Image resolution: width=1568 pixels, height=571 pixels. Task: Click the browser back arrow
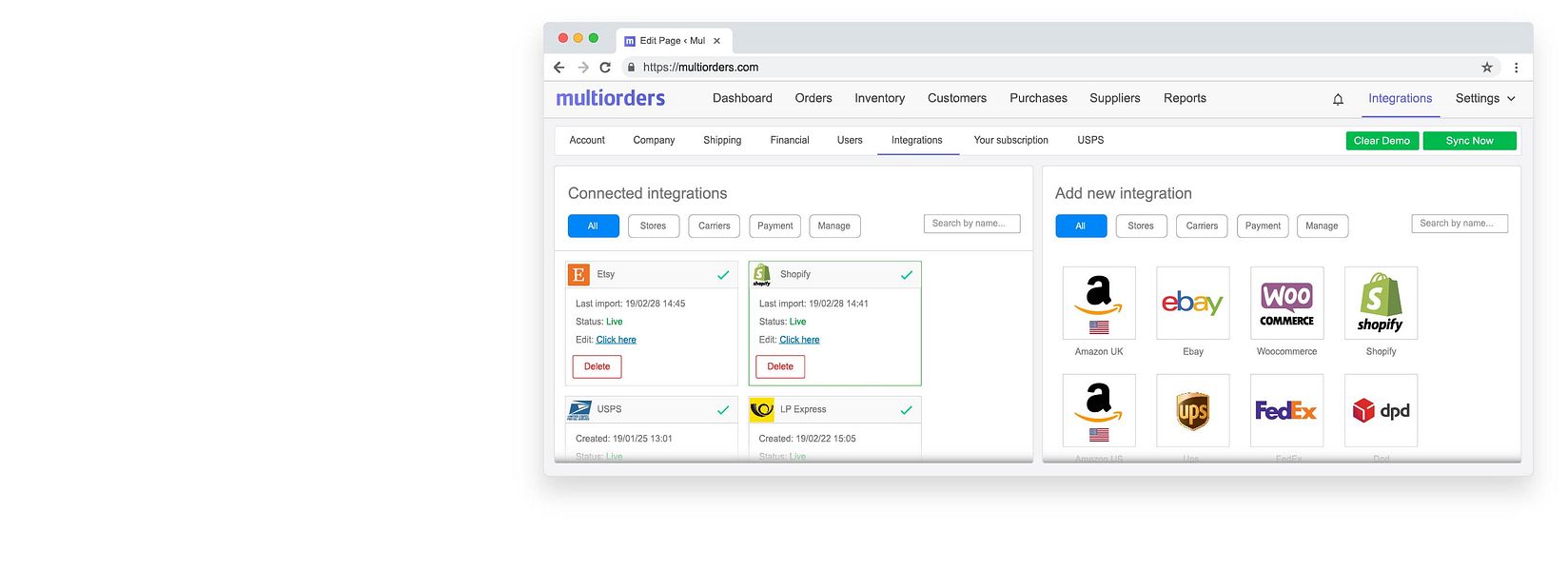pos(559,68)
